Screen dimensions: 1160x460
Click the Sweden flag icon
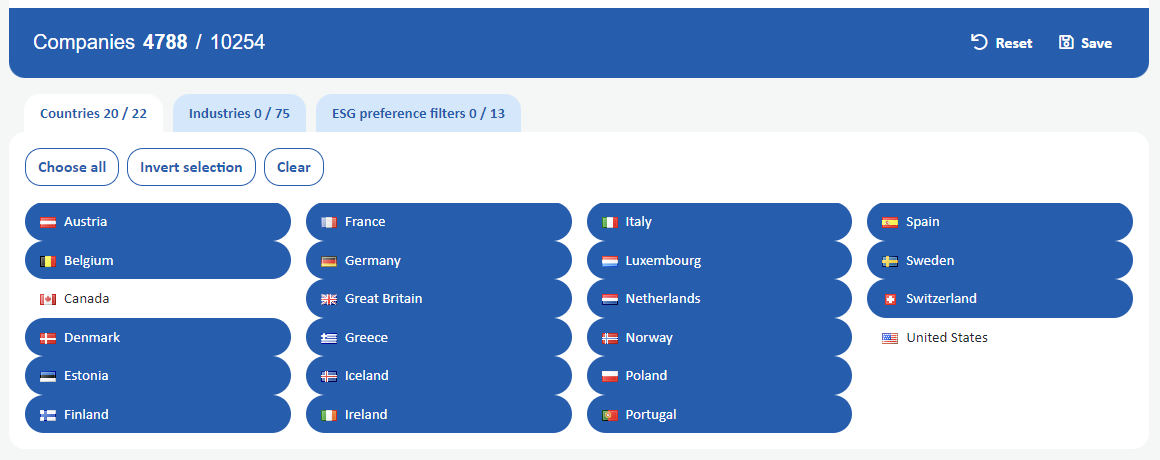(x=890, y=261)
